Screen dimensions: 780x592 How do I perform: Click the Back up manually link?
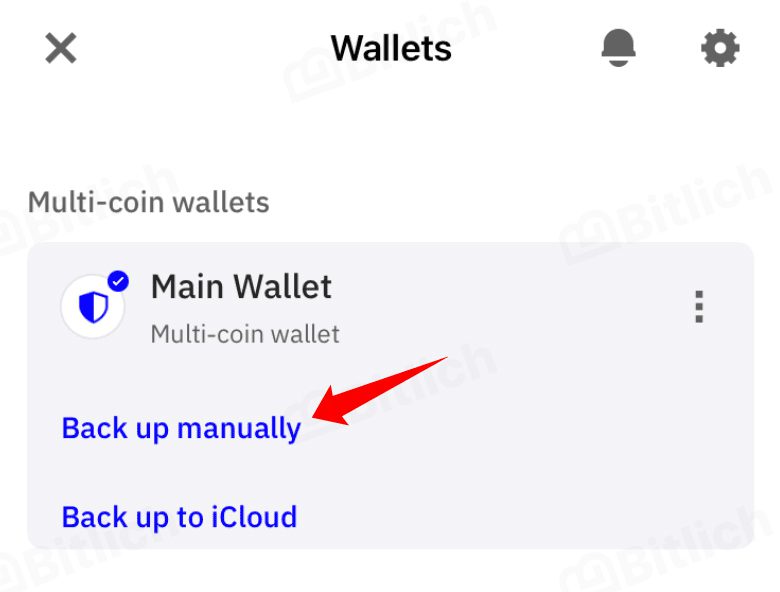(182, 428)
